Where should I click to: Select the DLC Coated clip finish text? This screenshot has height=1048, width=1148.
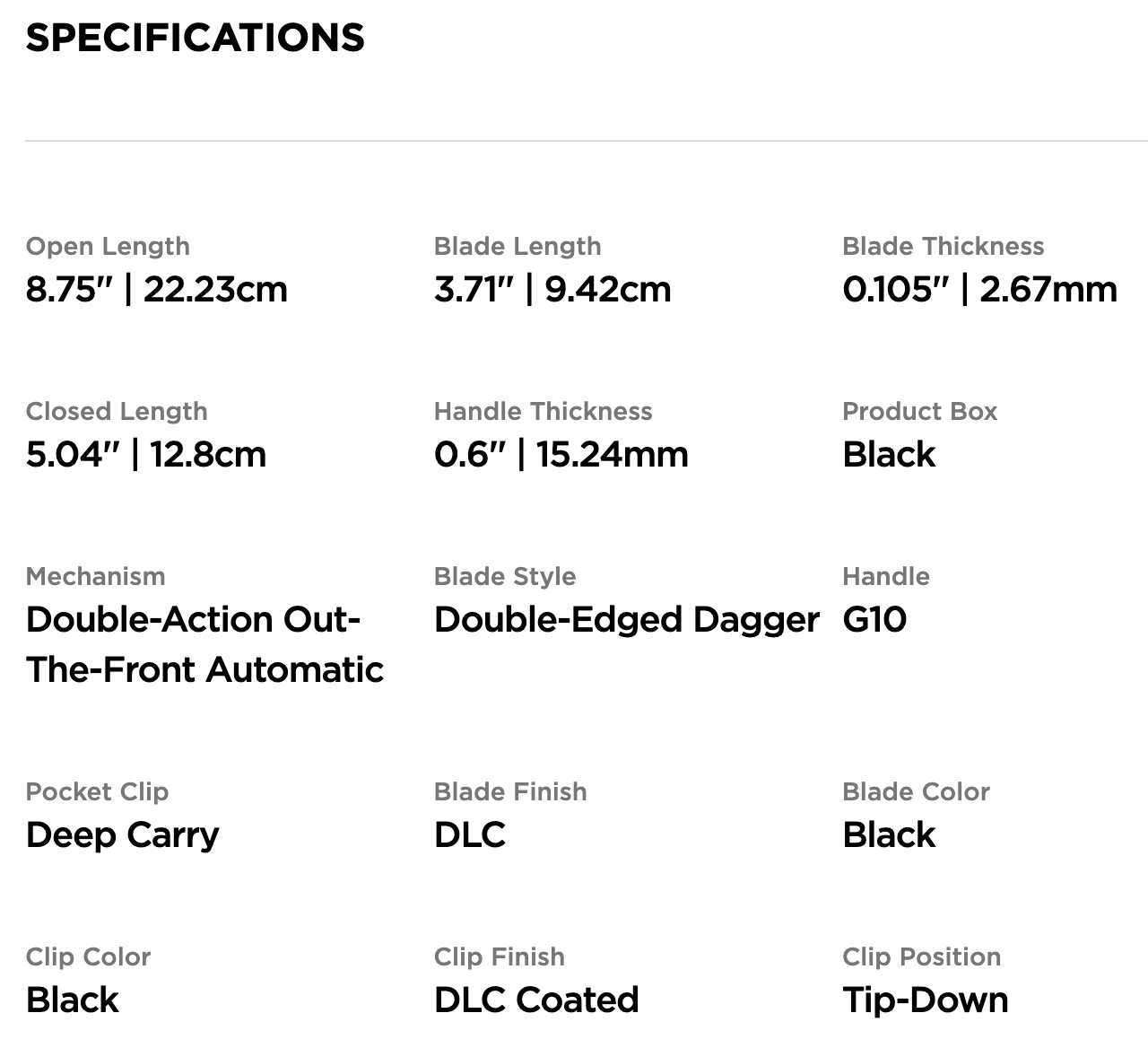535,1000
